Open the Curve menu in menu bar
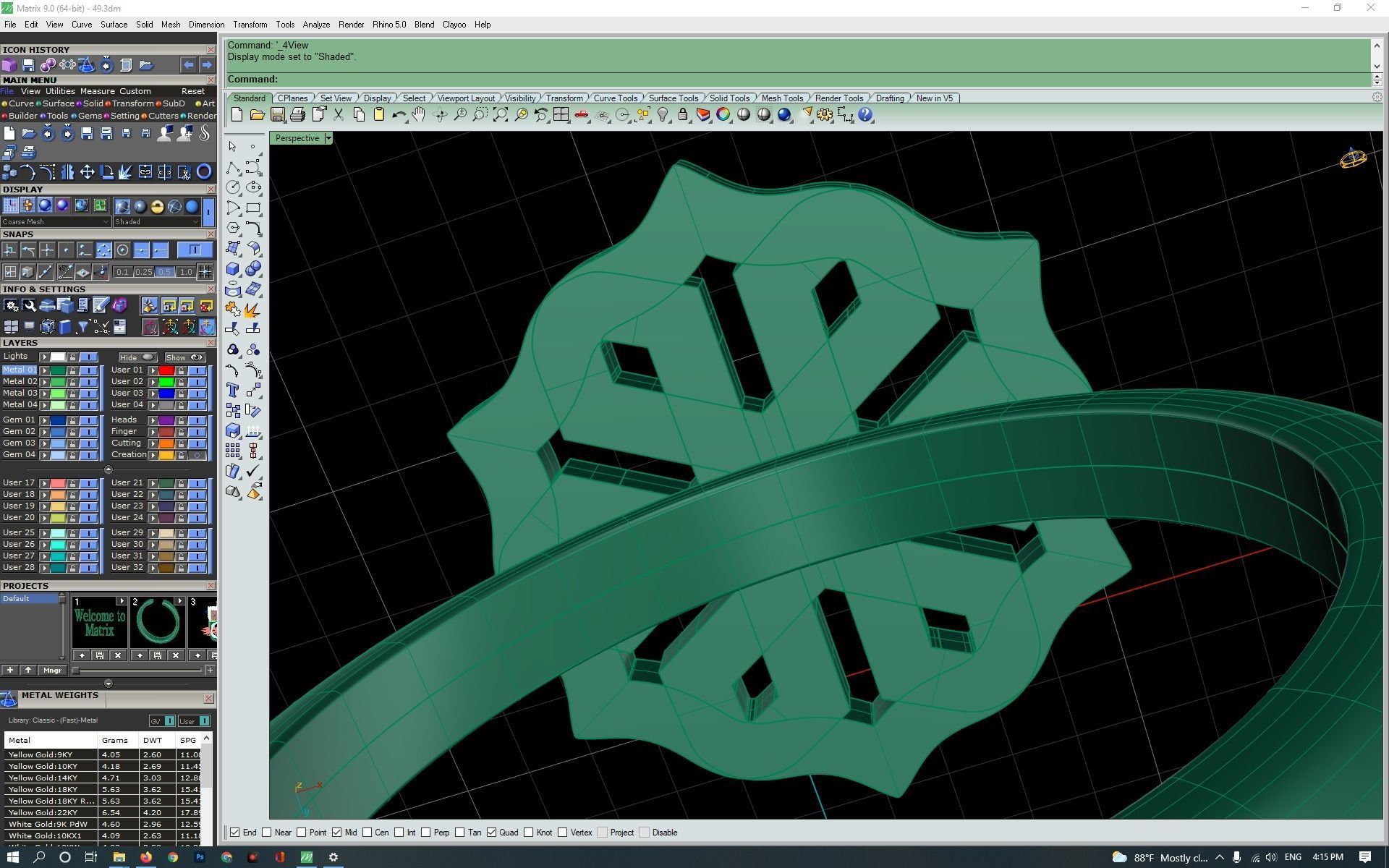 pyautogui.click(x=81, y=25)
